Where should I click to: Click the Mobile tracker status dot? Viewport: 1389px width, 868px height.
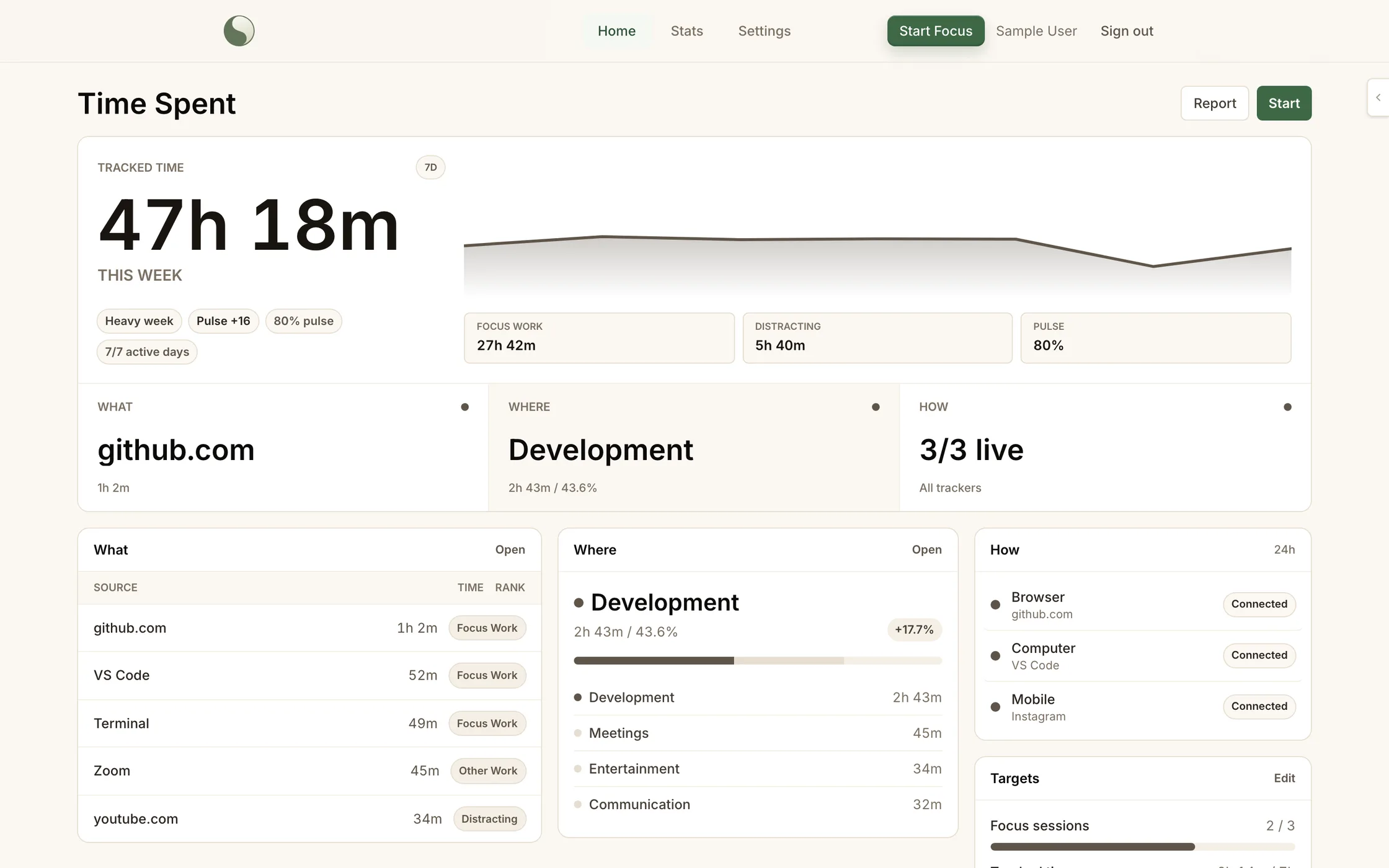click(x=995, y=707)
